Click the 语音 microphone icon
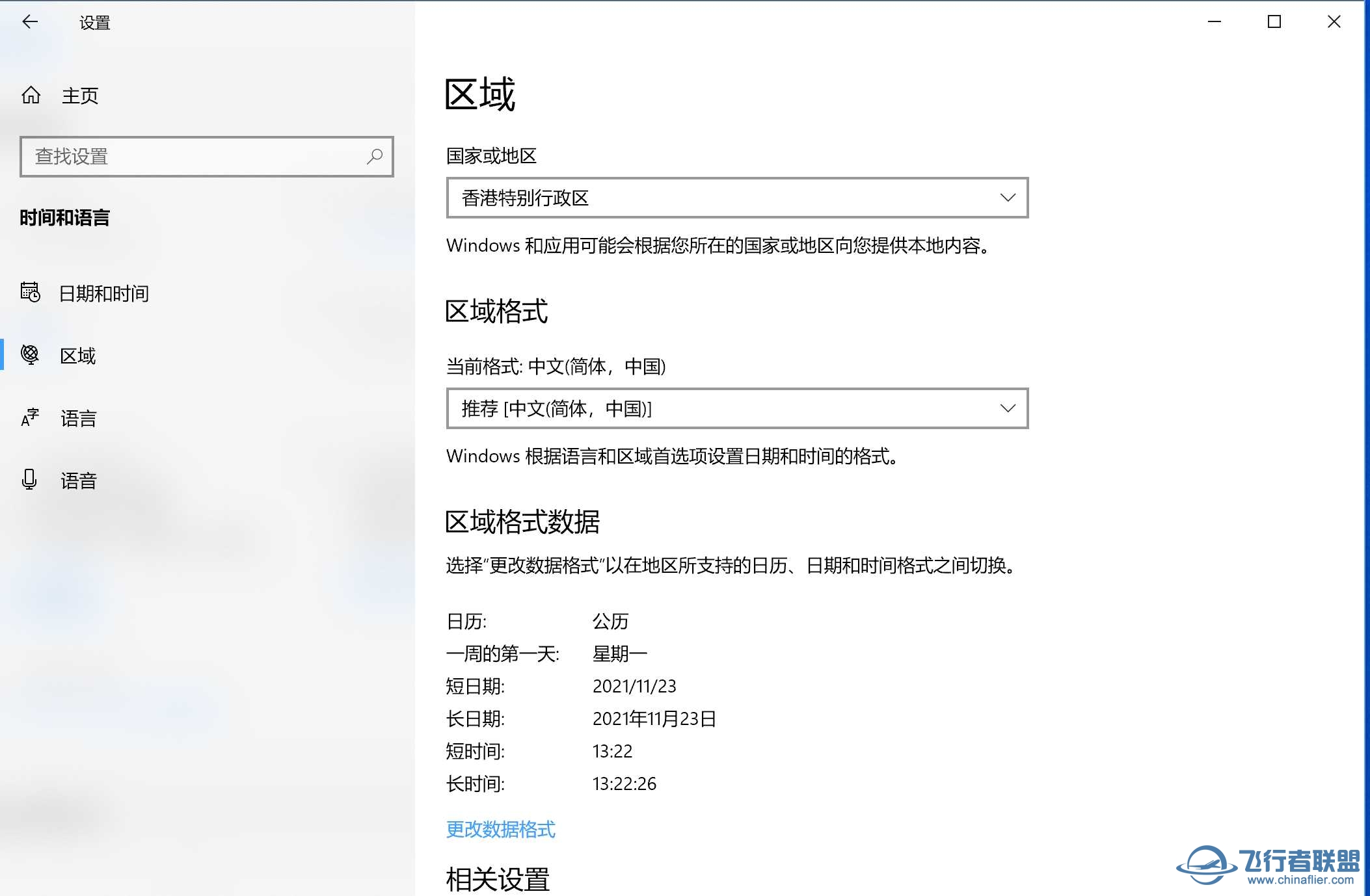This screenshot has width=1370, height=896. coord(29,480)
